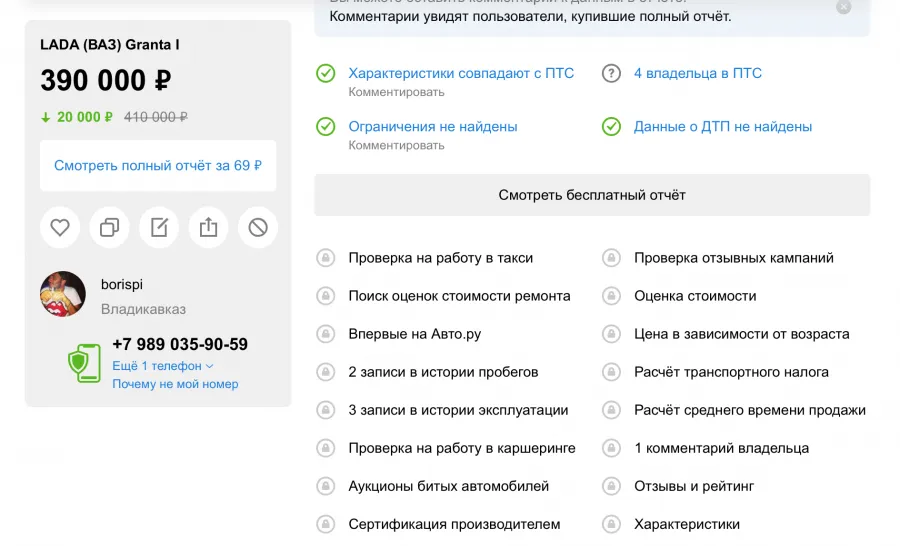Expand Ещё 1 телефон dropdown

[162, 366]
